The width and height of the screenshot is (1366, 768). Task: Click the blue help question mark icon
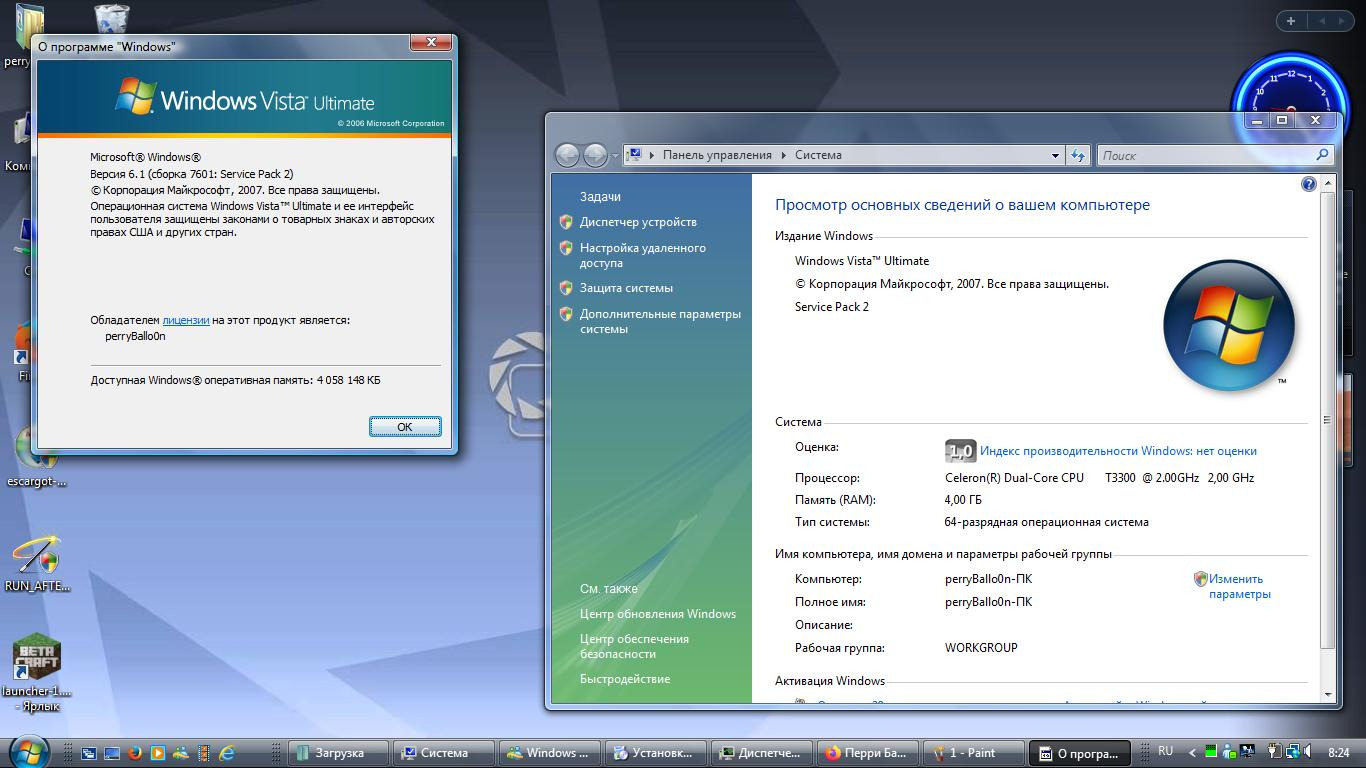pos(1308,184)
